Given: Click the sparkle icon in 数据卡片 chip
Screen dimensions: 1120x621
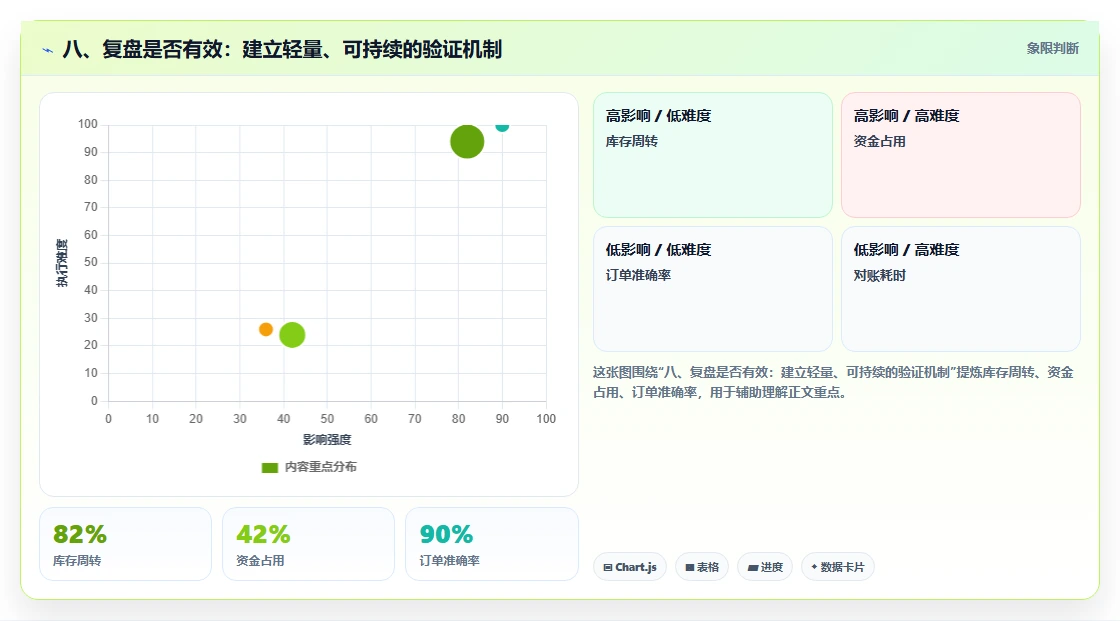Looking at the screenshot, I should pyautogui.click(x=814, y=567).
